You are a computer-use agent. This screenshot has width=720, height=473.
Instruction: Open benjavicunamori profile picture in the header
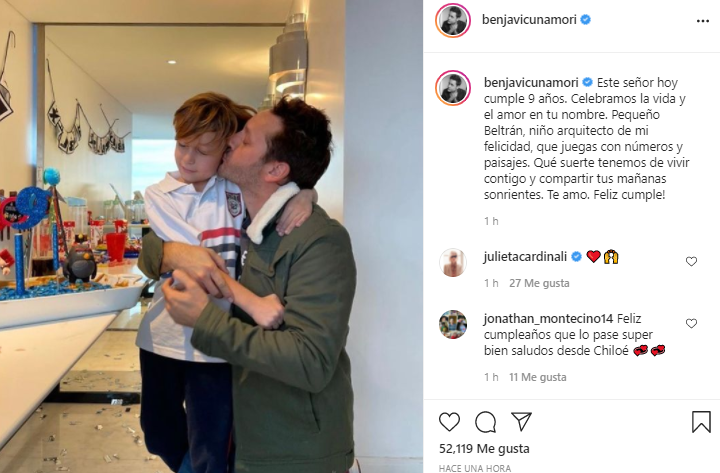click(453, 20)
